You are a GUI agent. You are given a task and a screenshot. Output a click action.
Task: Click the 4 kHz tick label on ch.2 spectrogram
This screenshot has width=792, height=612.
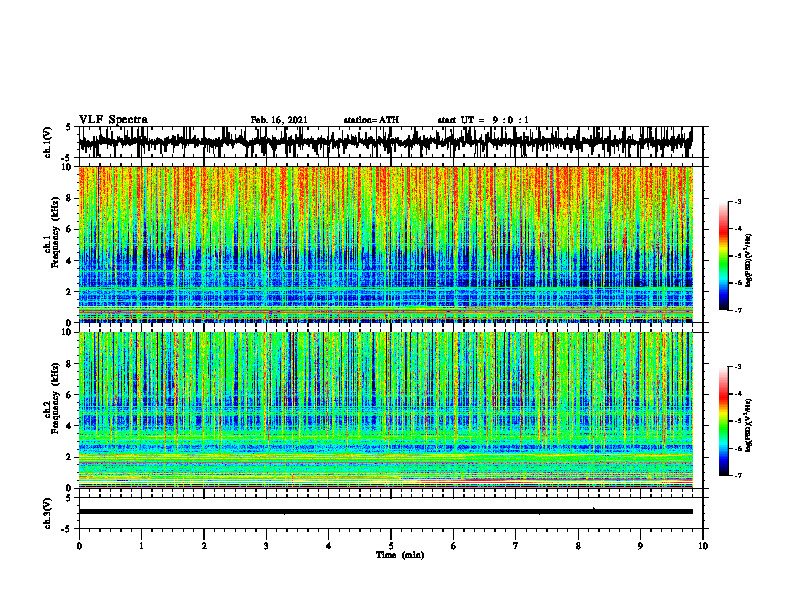coord(71,426)
